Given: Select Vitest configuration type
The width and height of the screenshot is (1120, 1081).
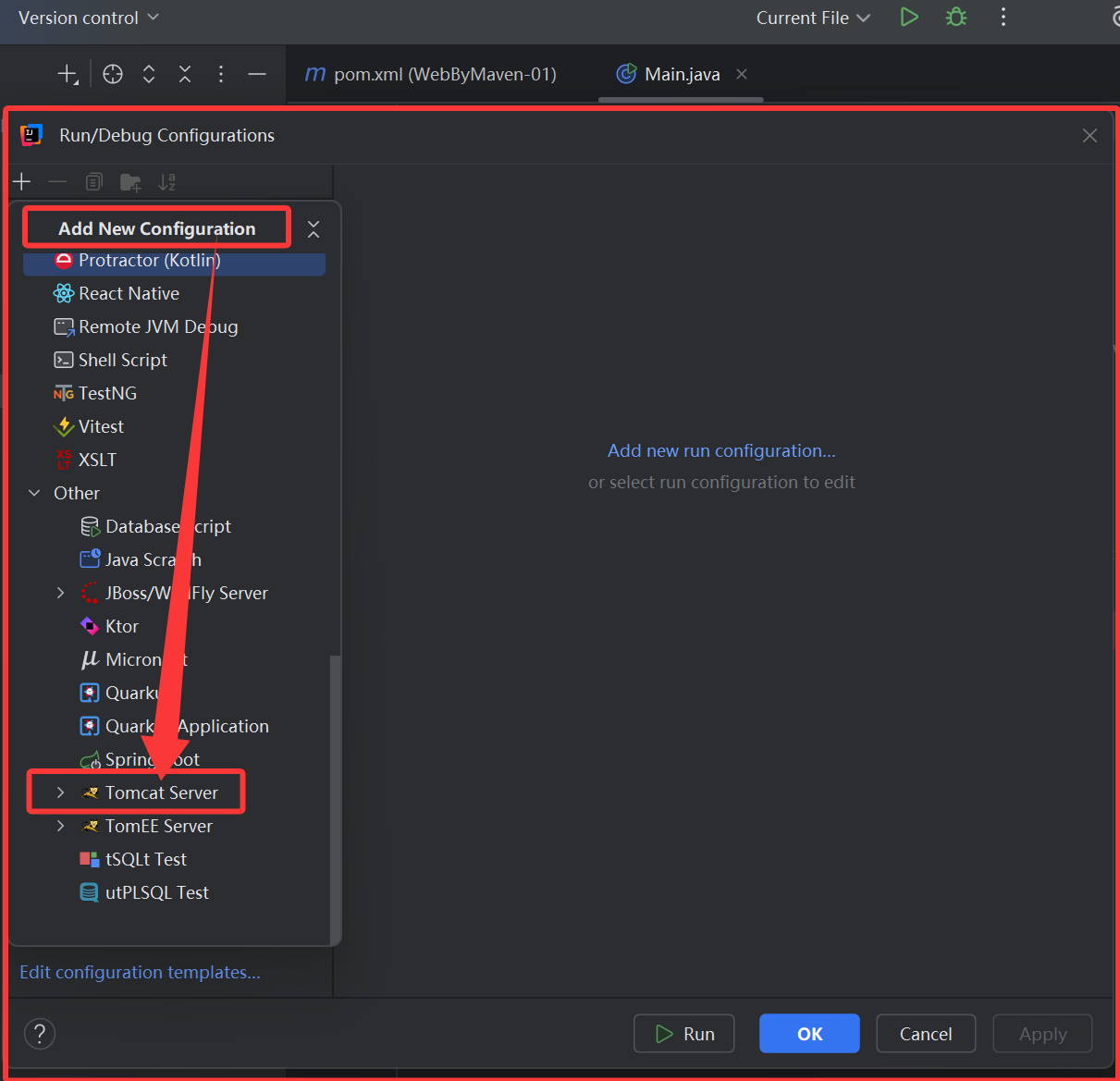Looking at the screenshot, I should click(174, 426).
